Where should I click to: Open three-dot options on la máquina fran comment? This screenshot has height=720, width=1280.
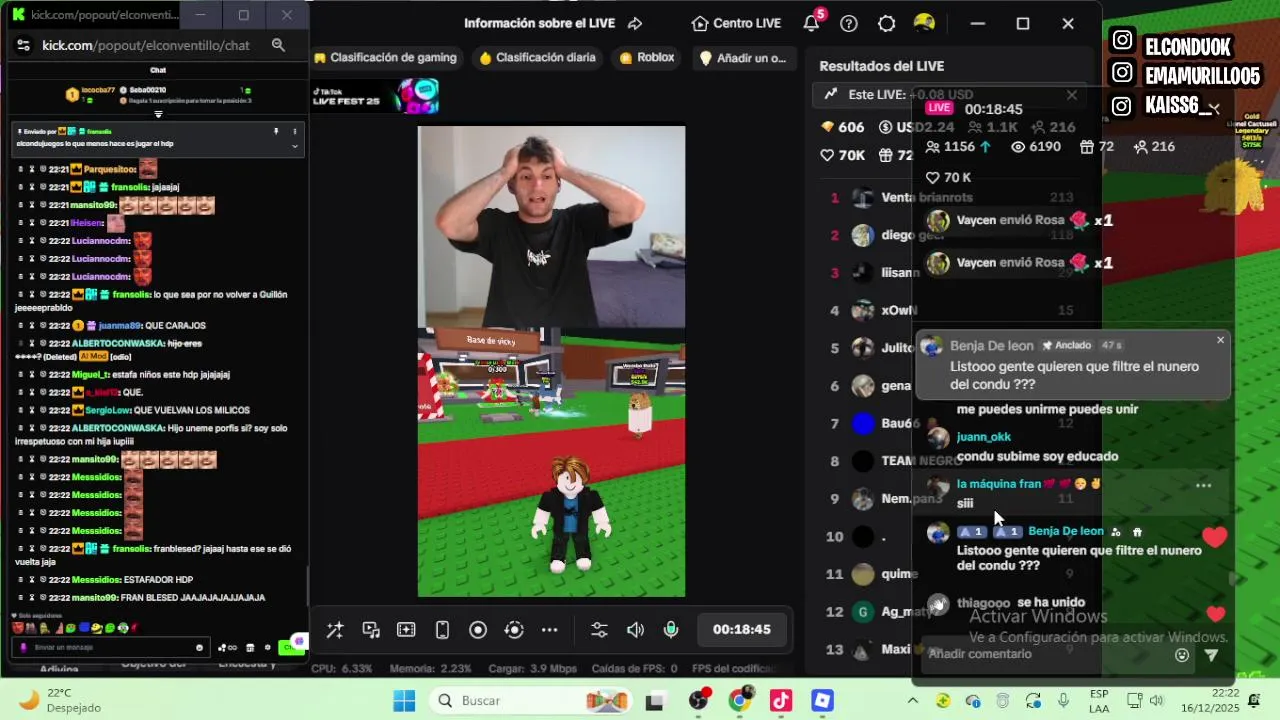(x=1203, y=485)
